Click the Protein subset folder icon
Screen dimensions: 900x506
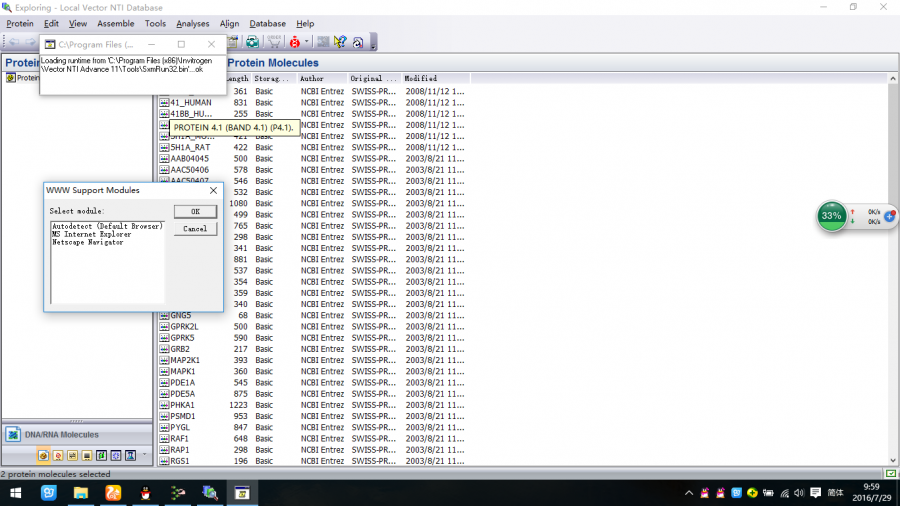click(x=10, y=78)
